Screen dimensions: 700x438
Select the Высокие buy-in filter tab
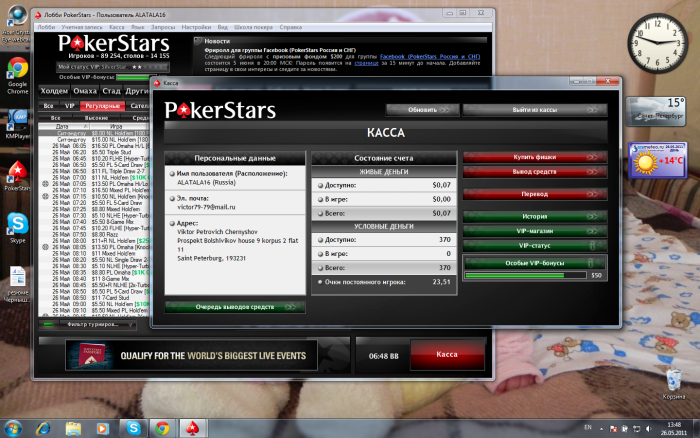point(96,118)
